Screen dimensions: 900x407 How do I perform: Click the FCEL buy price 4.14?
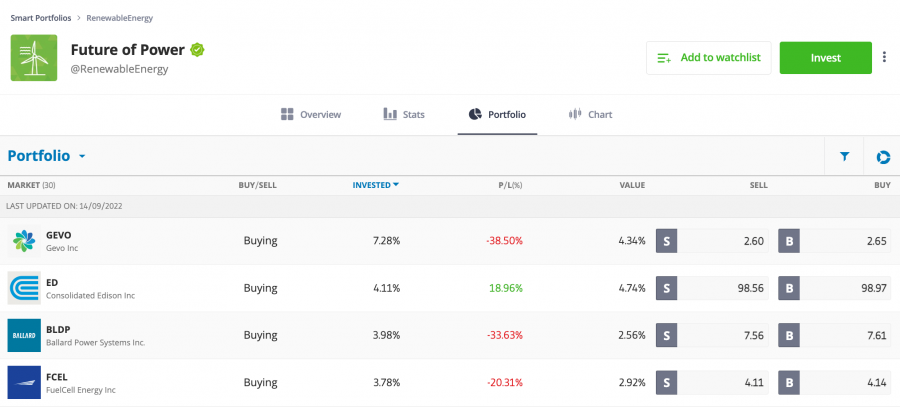[878, 382]
